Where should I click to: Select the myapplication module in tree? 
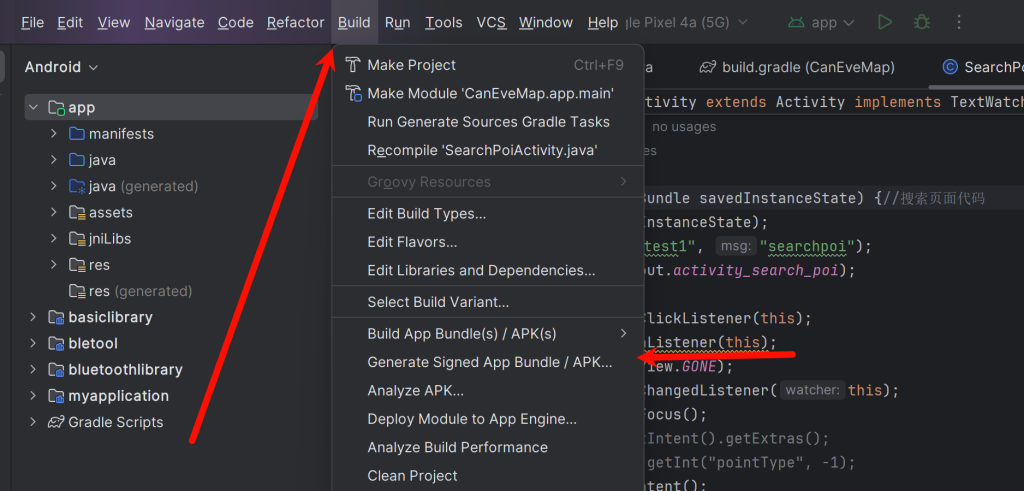coord(118,396)
